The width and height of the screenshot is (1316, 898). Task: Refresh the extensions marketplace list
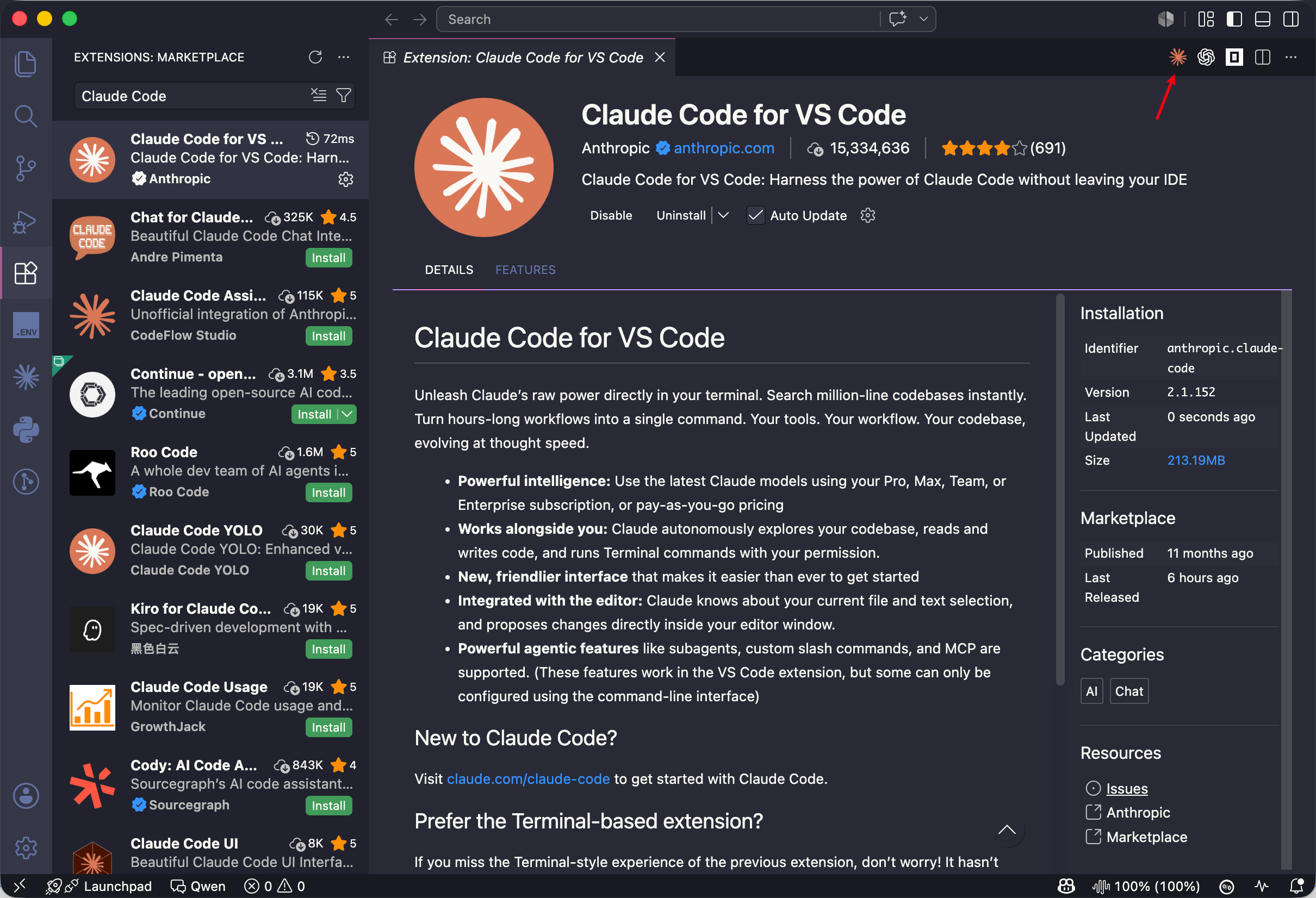click(315, 57)
